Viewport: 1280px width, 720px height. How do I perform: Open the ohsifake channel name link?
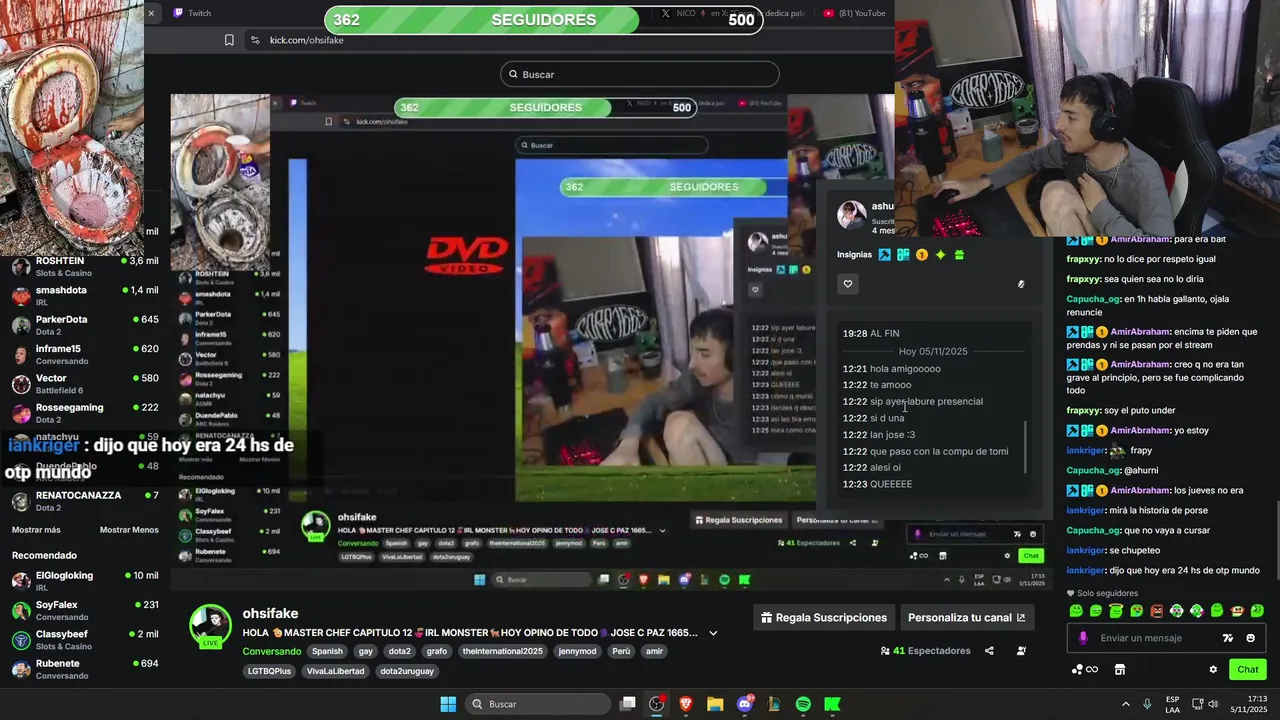(x=270, y=614)
